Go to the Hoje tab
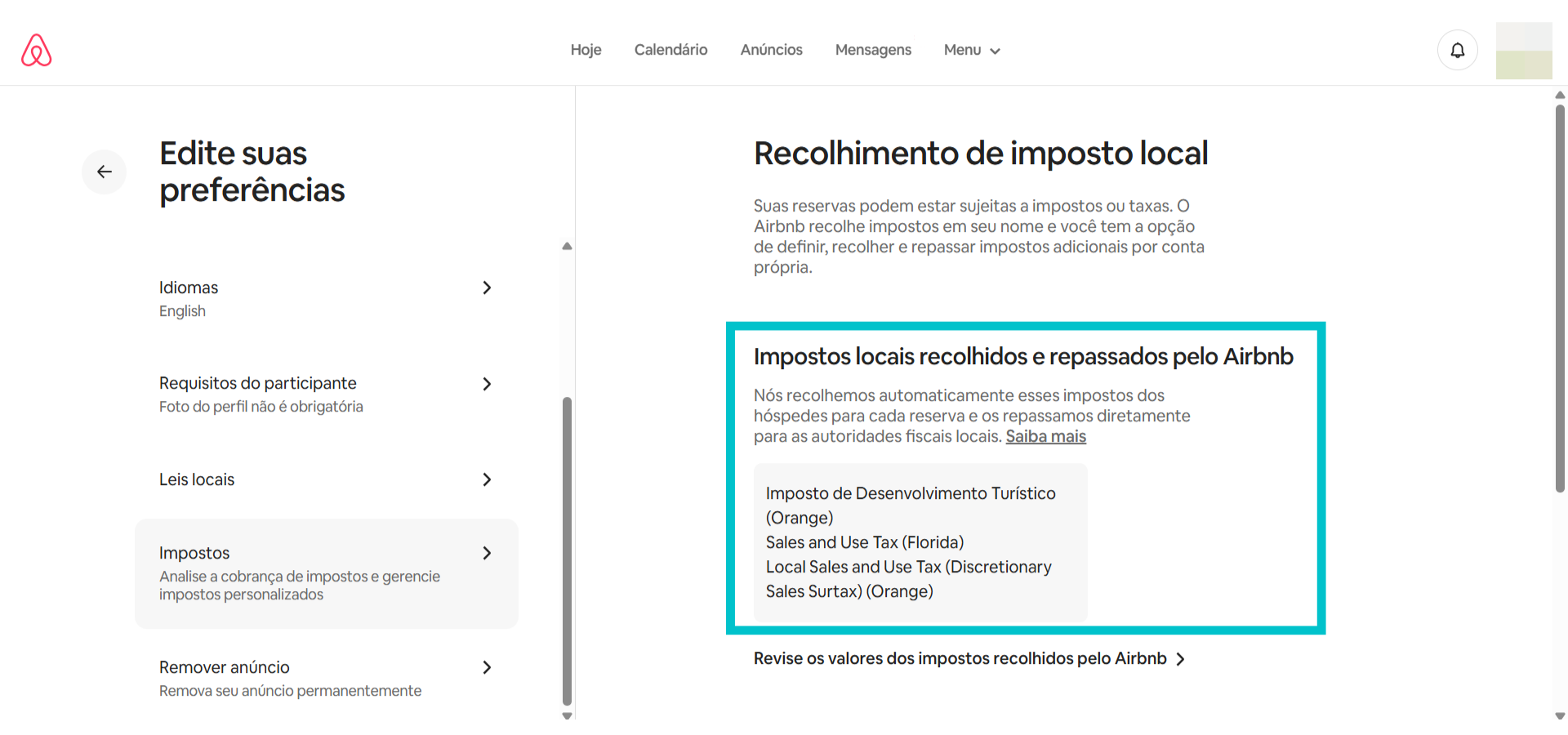The width and height of the screenshot is (1568, 735). [x=586, y=51]
